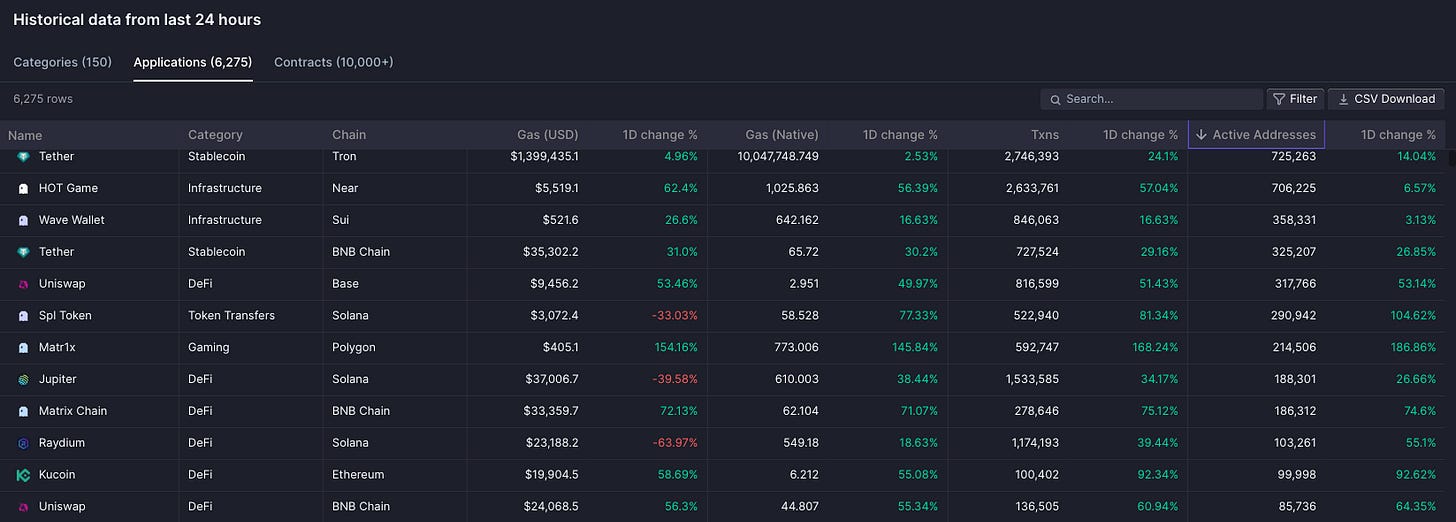Image resolution: width=1456 pixels, height=522 pixels.
Task: Click the Jupiter app icon
Action: pos(24,380)
